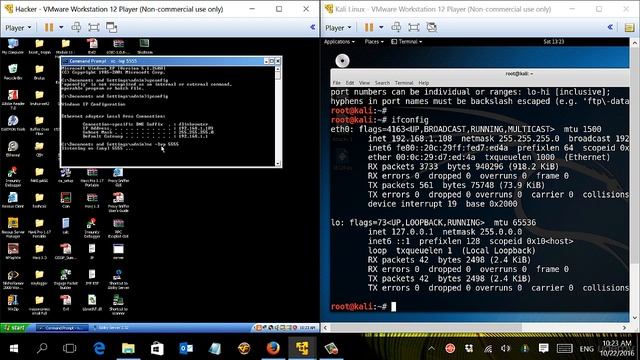Open Windows search from taskbar

pos(42,348)
